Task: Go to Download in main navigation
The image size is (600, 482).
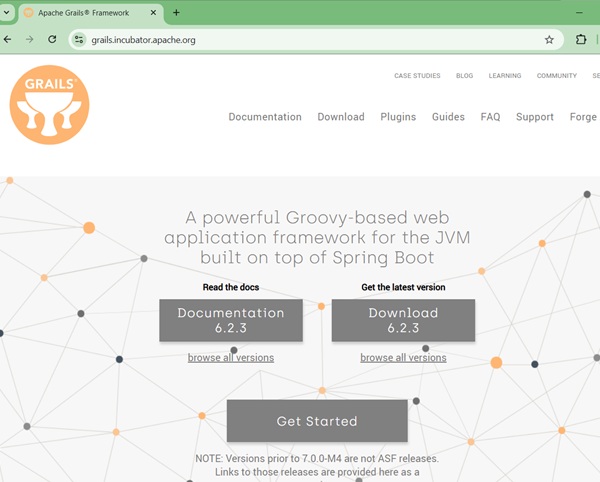Action: tap(341, 117)
